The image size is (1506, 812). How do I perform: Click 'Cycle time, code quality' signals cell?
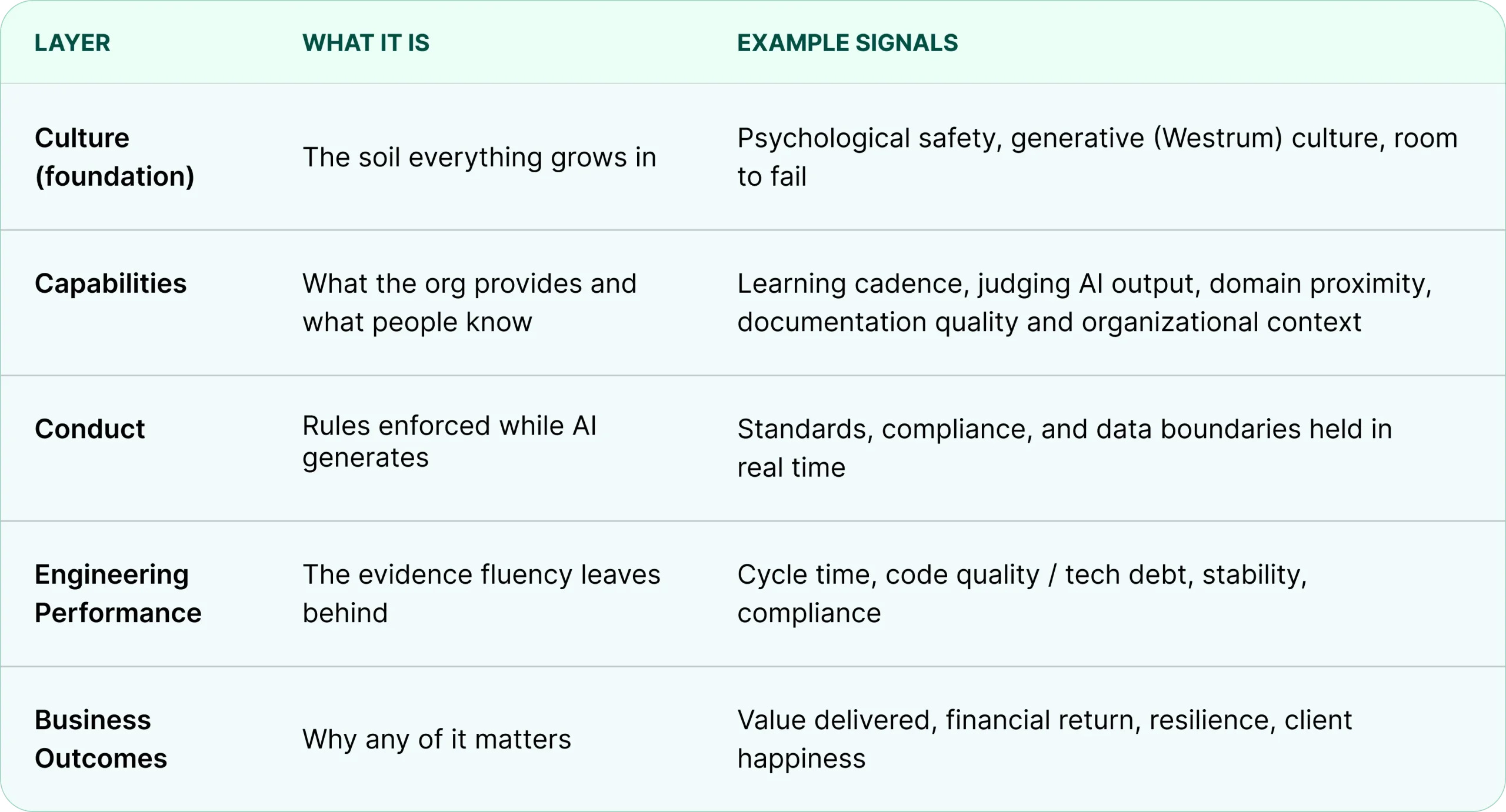pos(1022,593)
